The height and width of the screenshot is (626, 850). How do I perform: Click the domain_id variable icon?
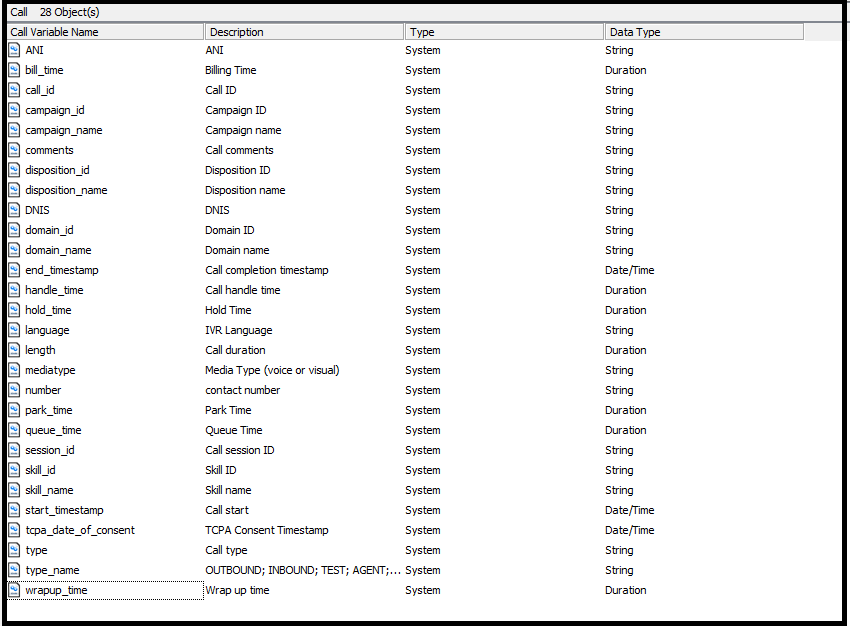14,230
